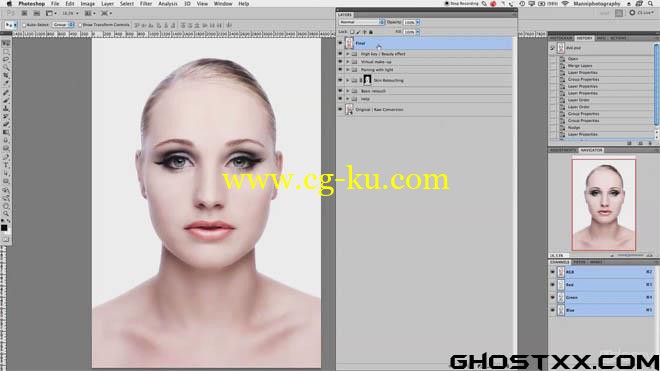
Task: Select the Pen tool
Action: tap(6, 157)
